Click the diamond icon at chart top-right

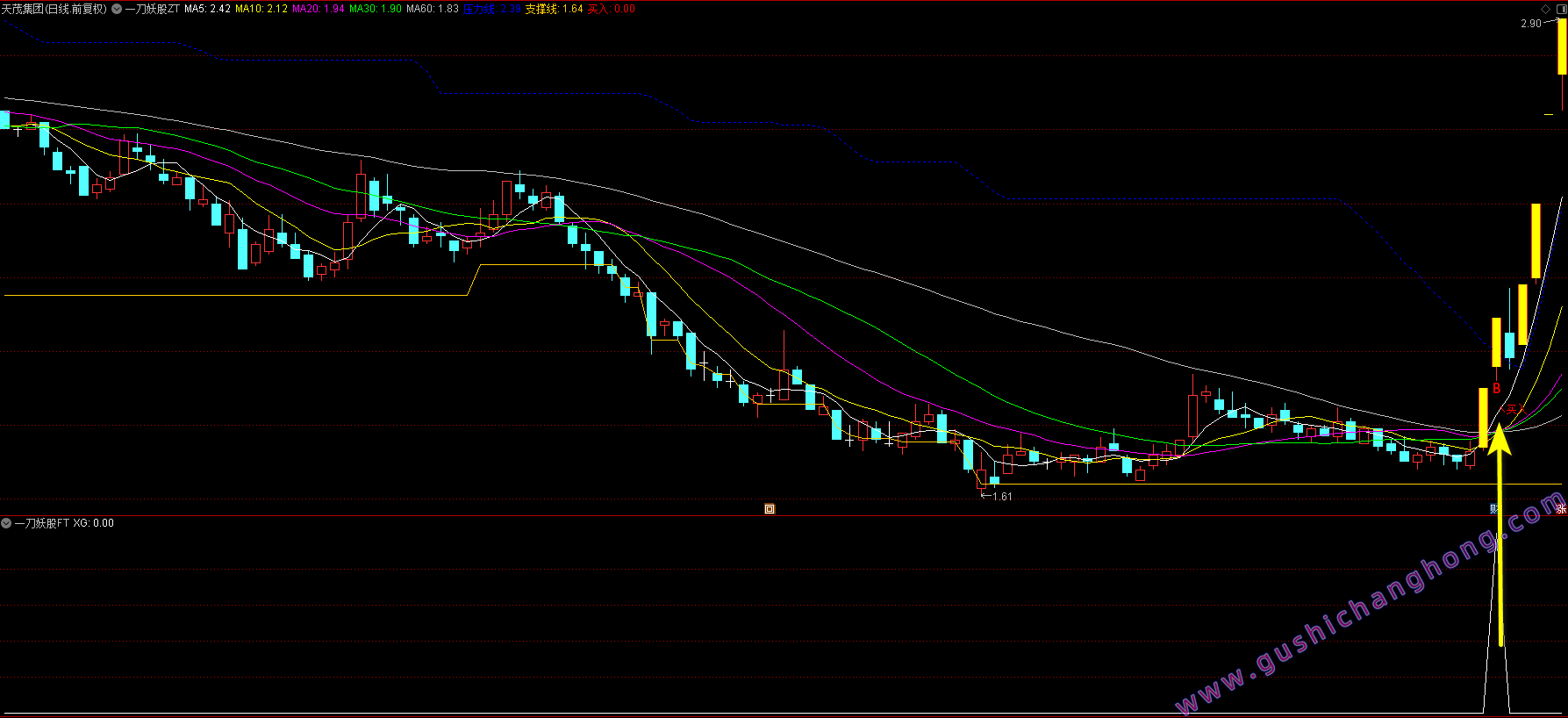(1545, 9)
